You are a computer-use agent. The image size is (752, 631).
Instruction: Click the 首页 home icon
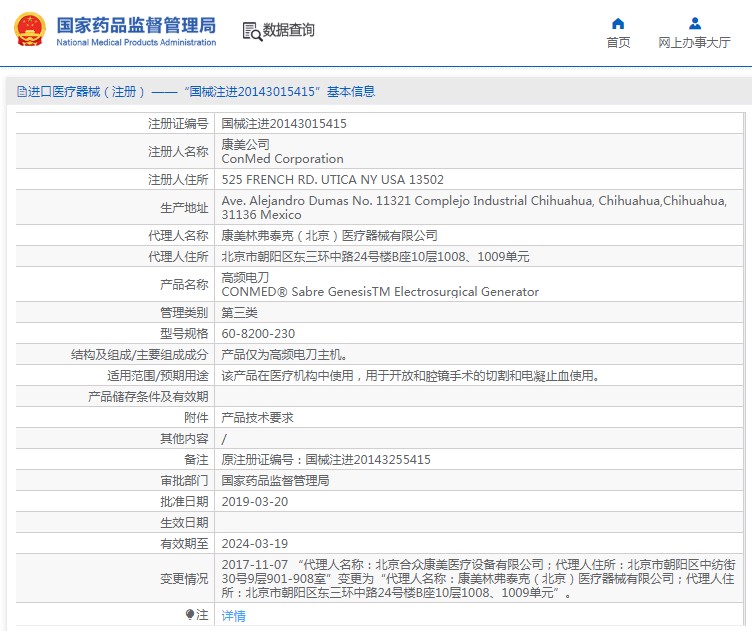[x=618, y=23]
